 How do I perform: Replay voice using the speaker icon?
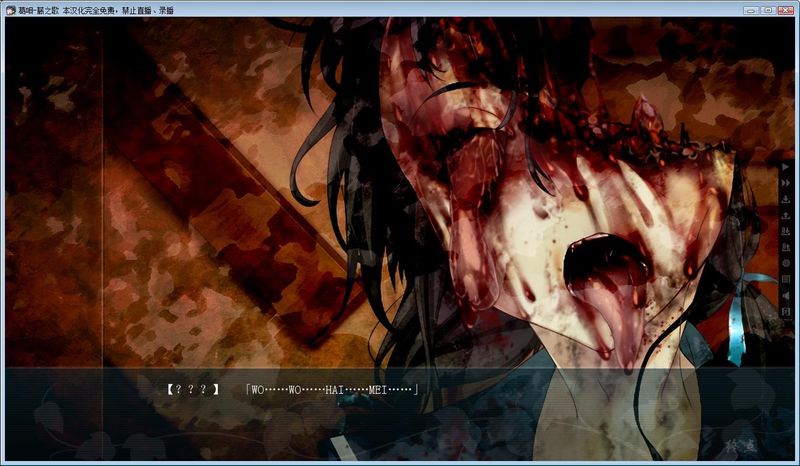pyautogui.click(x=786, y=295)
